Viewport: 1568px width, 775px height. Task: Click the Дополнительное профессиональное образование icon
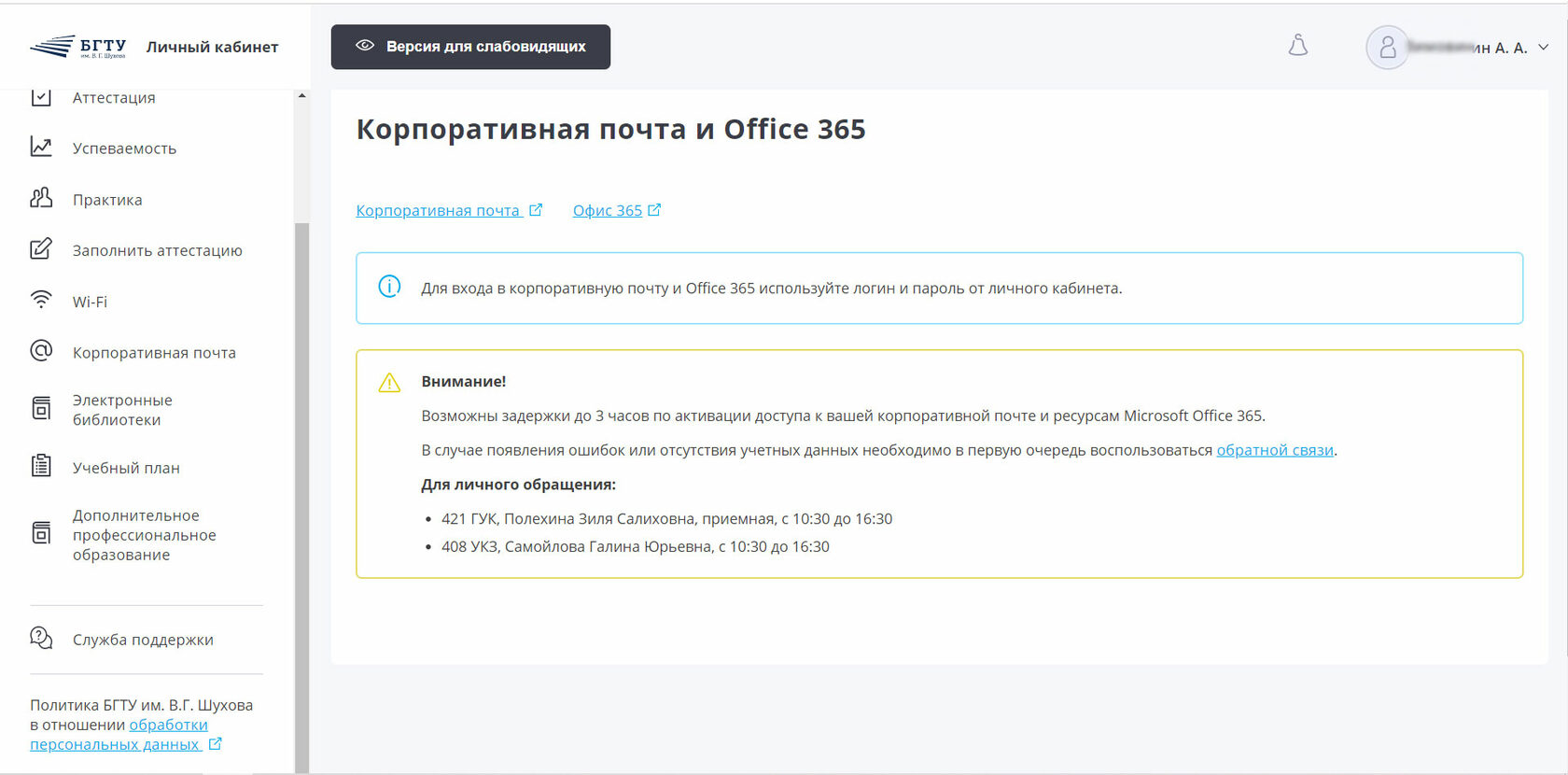(41, 533)
